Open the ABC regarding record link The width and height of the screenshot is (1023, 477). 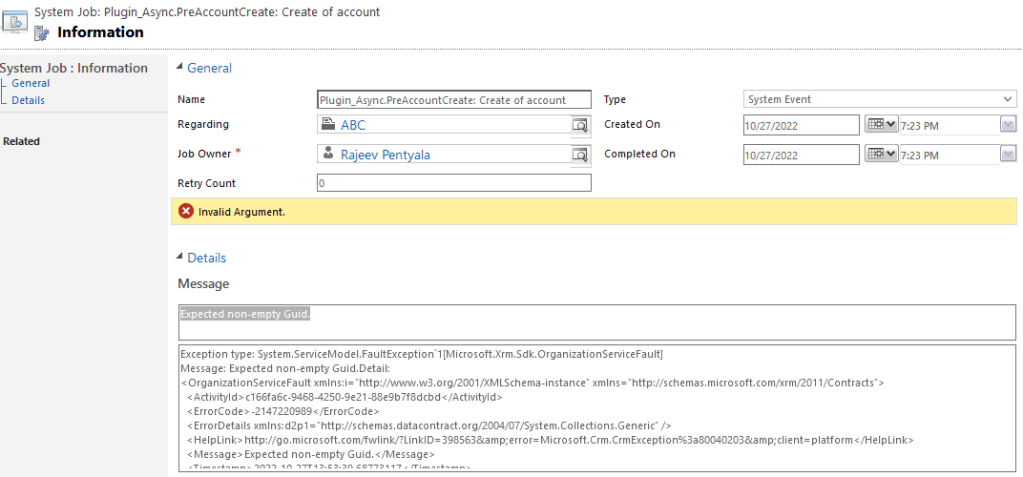click(353, 125)
